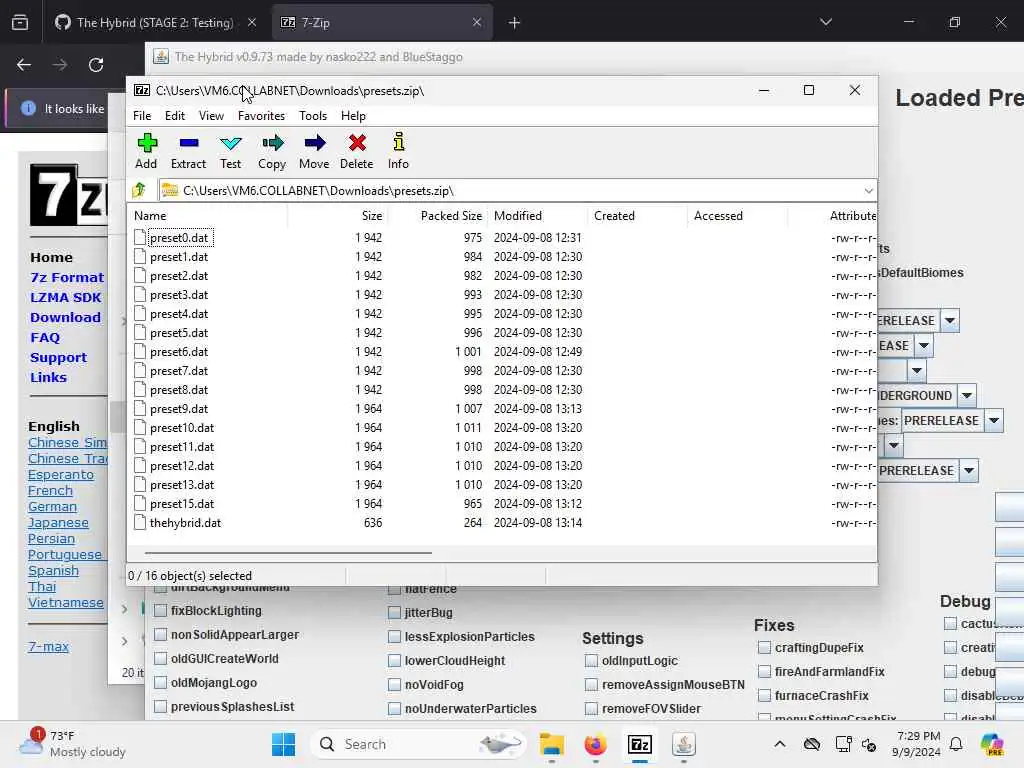Check the oldGUICreateWorld option
The width and height of the screenshot is (1024, 768).
161,659
